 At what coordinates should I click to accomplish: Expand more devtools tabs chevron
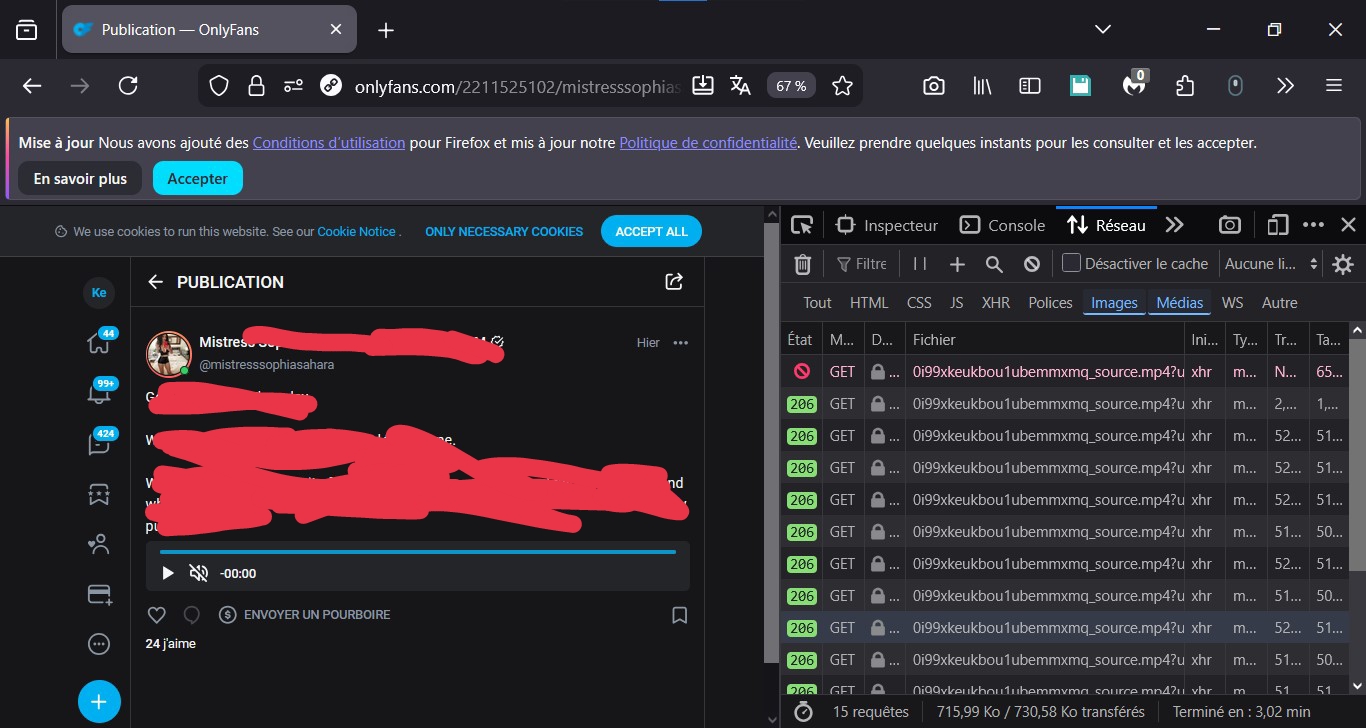pos(1174,225)
